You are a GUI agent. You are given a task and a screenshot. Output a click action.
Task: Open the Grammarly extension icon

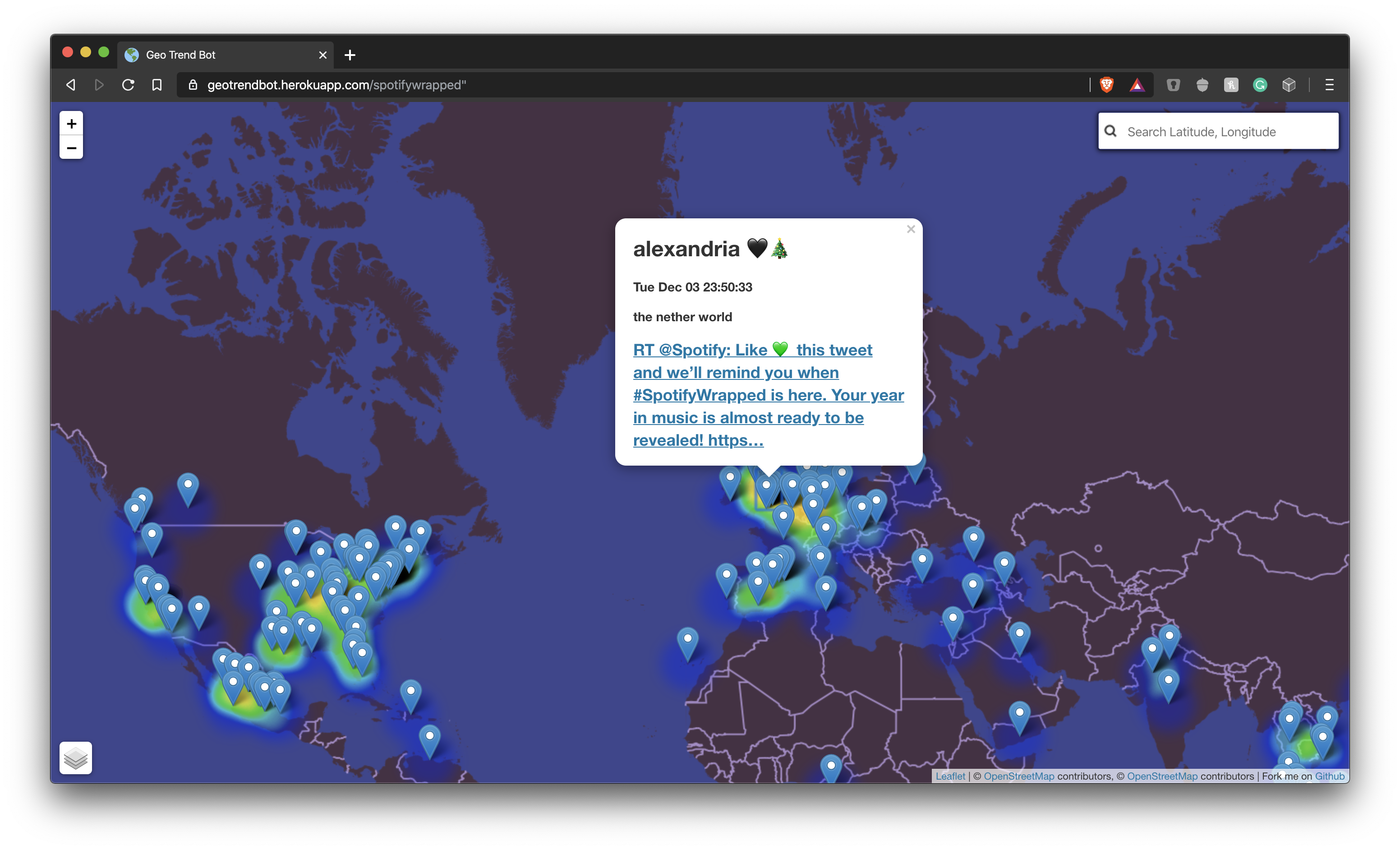(1260, 85)
